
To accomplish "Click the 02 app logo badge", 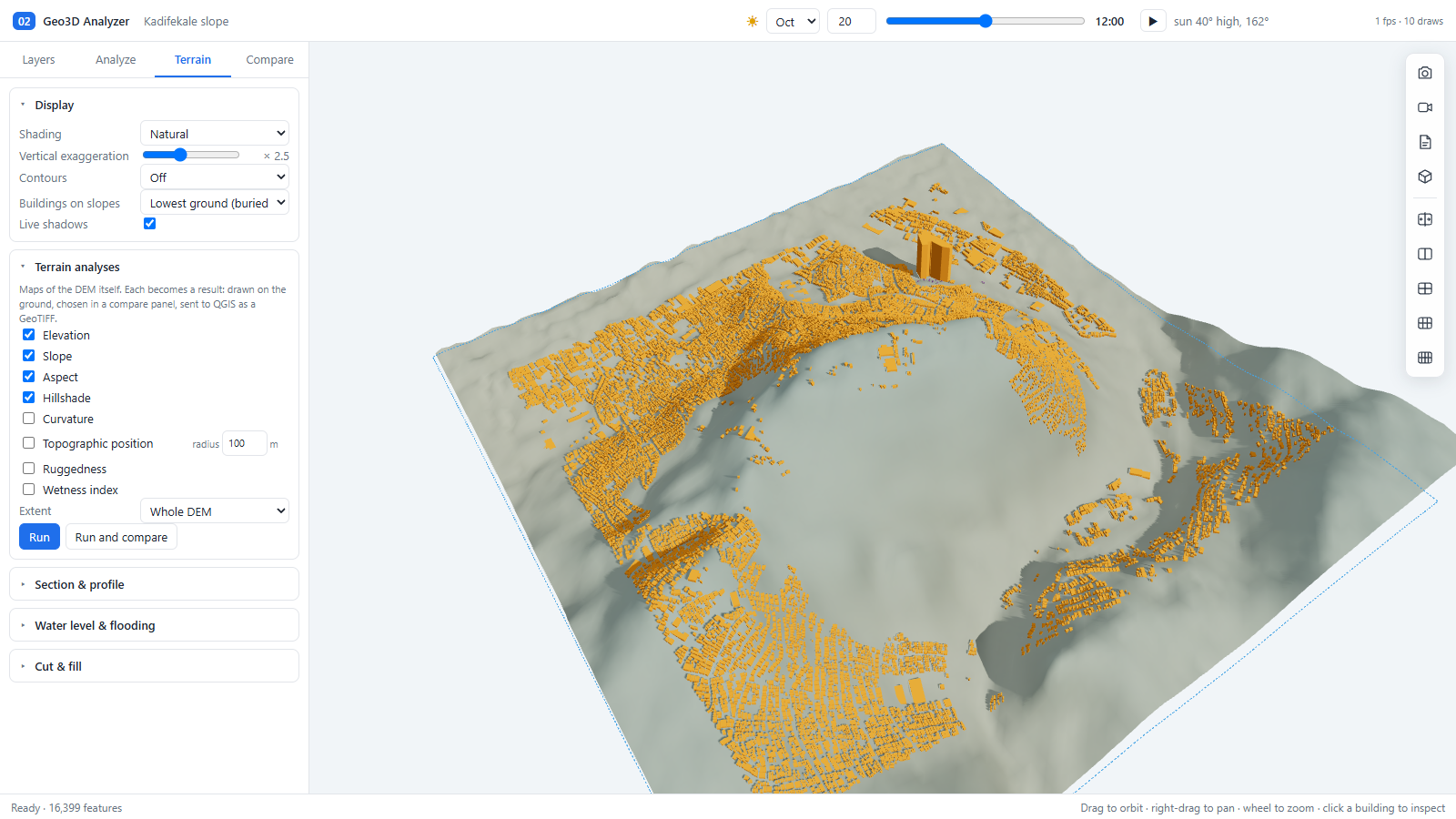I will tap(25, 21).
